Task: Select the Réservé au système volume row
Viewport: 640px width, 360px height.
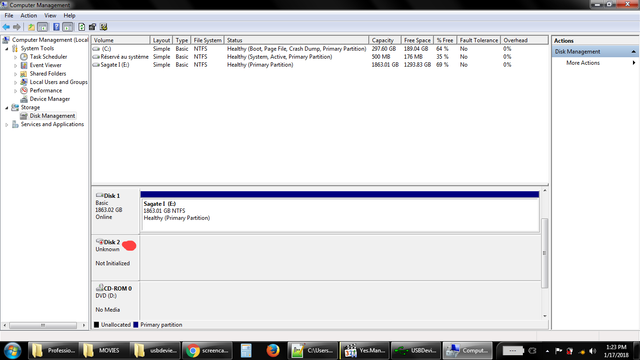Action: pos(320,57)
